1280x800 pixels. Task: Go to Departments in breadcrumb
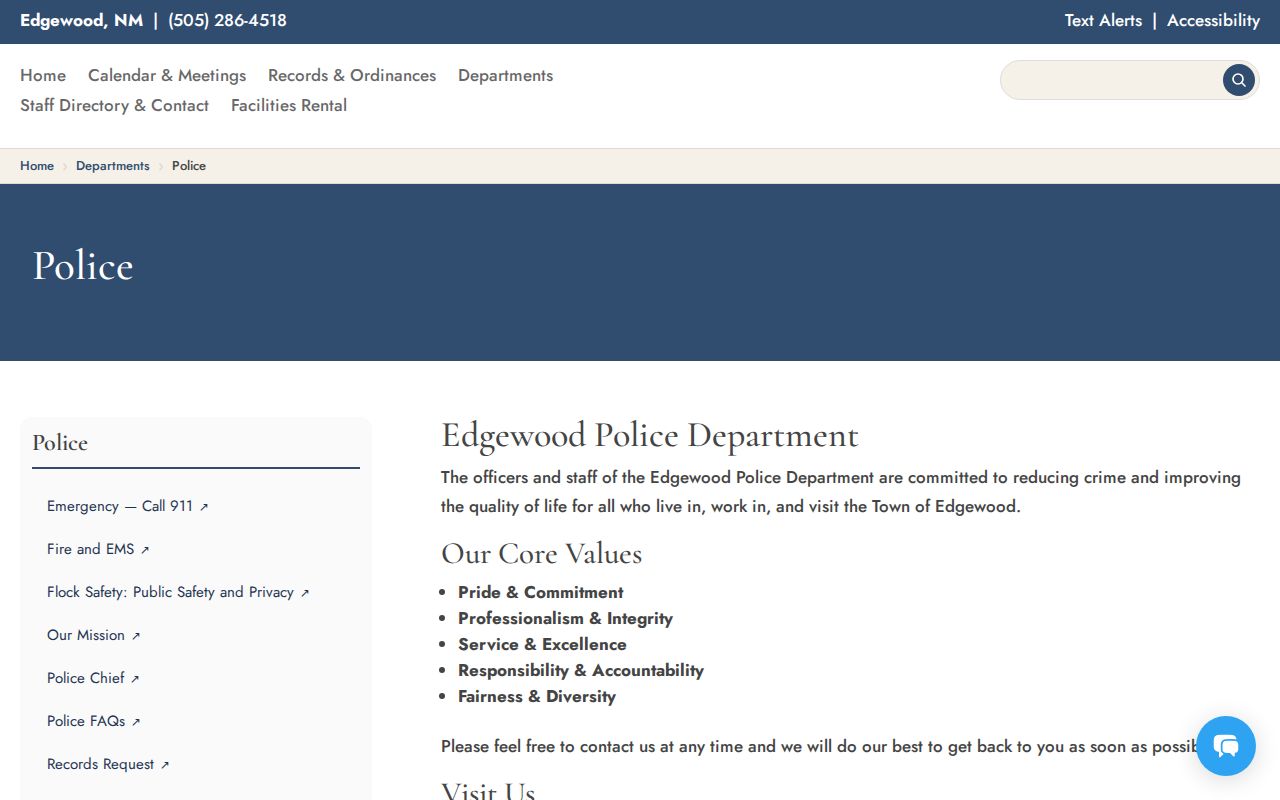(x=113, y=166)
